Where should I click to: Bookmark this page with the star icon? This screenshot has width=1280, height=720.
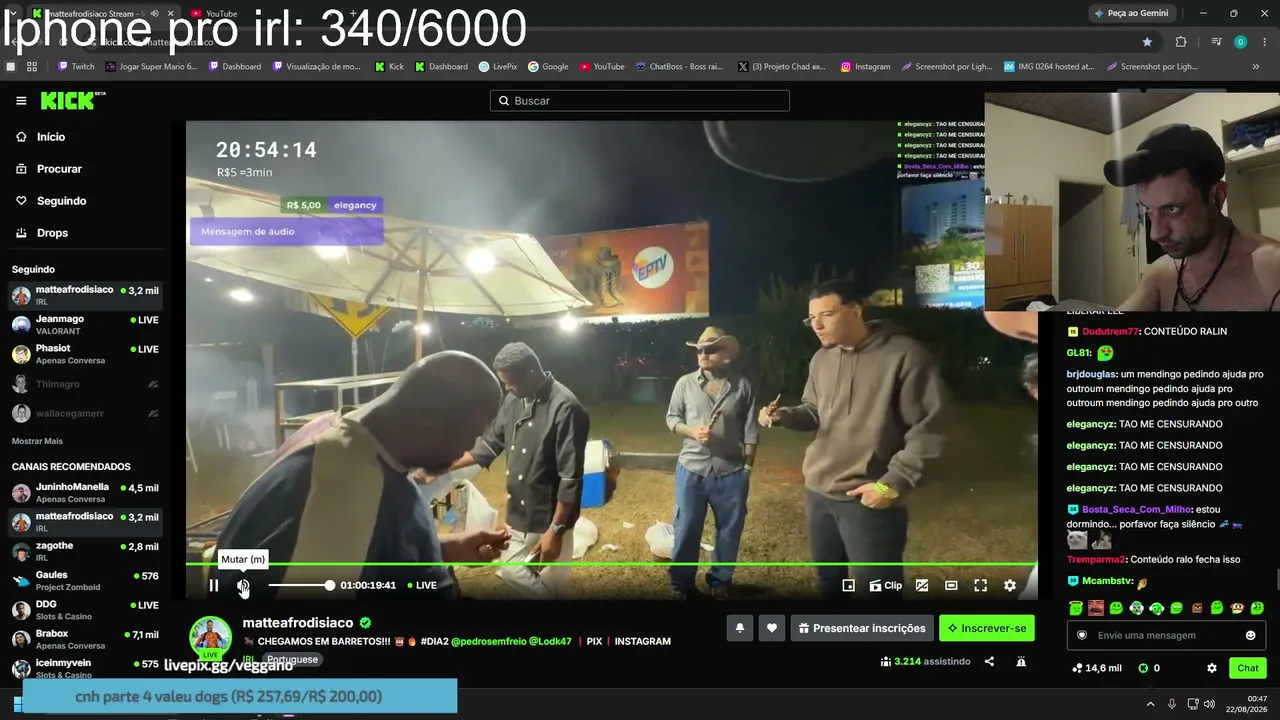pyautogui.click(x=1147, y=42)
